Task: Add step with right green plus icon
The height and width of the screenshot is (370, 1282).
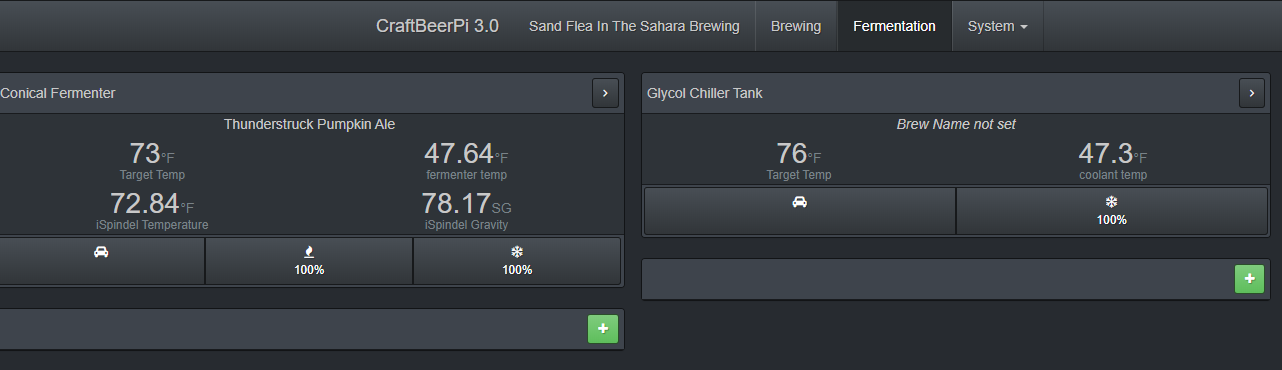Action: tap(1250, 279)
